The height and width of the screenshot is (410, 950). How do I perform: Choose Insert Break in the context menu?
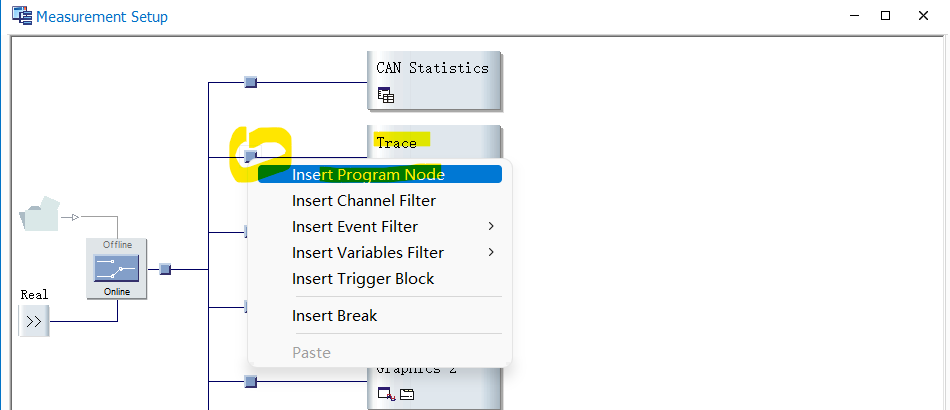click(x=334, y=316)
